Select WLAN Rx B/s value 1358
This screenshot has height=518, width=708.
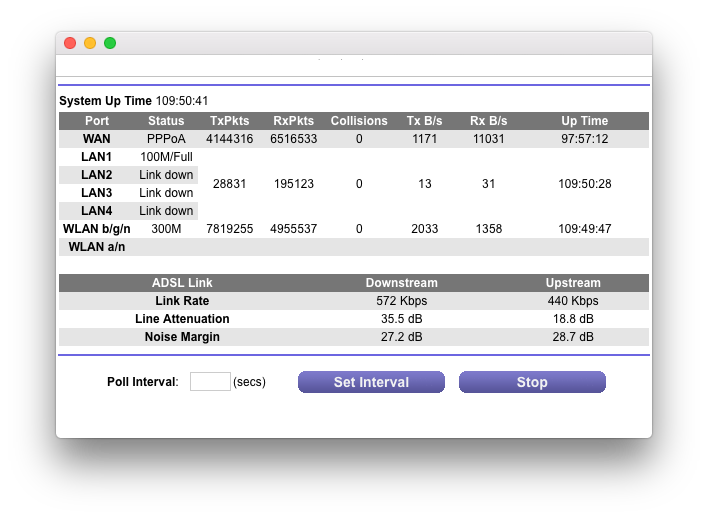[x=489, y=229]
